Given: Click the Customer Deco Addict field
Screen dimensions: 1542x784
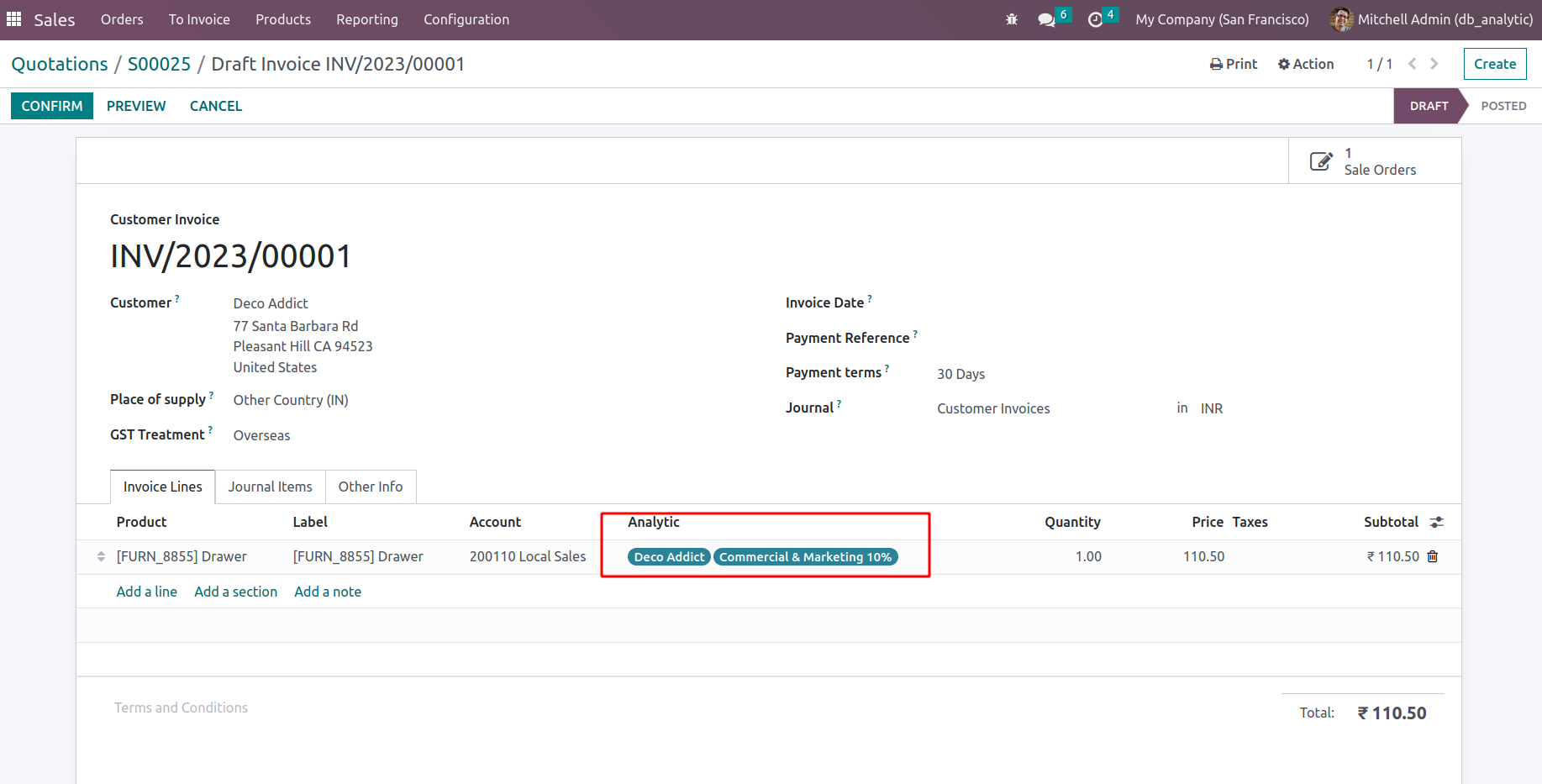Looking at the screenshot, I should click(271, 303).
